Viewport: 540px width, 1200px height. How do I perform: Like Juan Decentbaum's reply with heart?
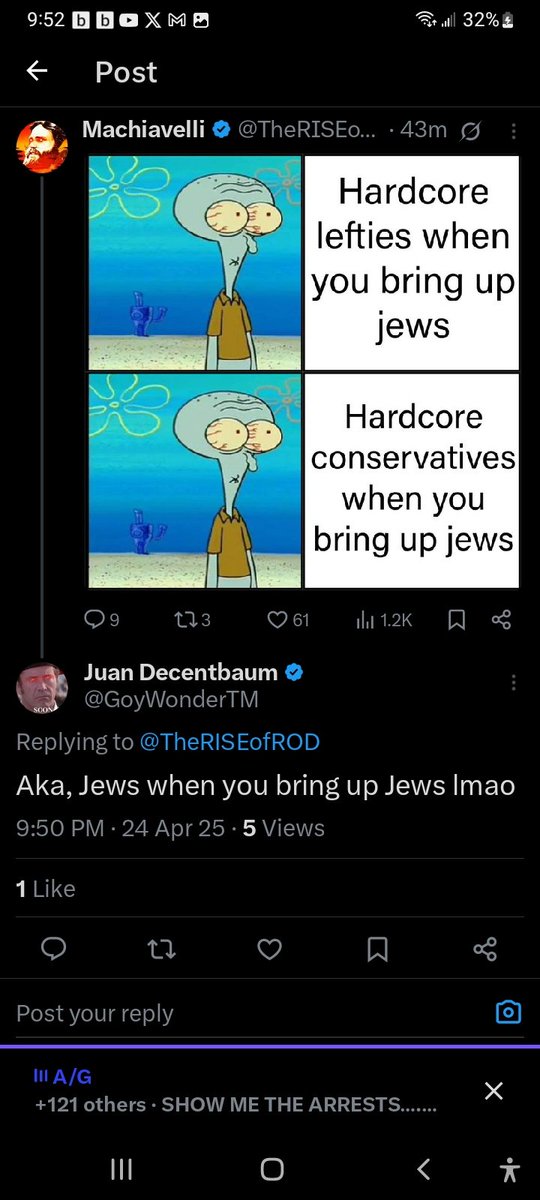click(270, 950)
